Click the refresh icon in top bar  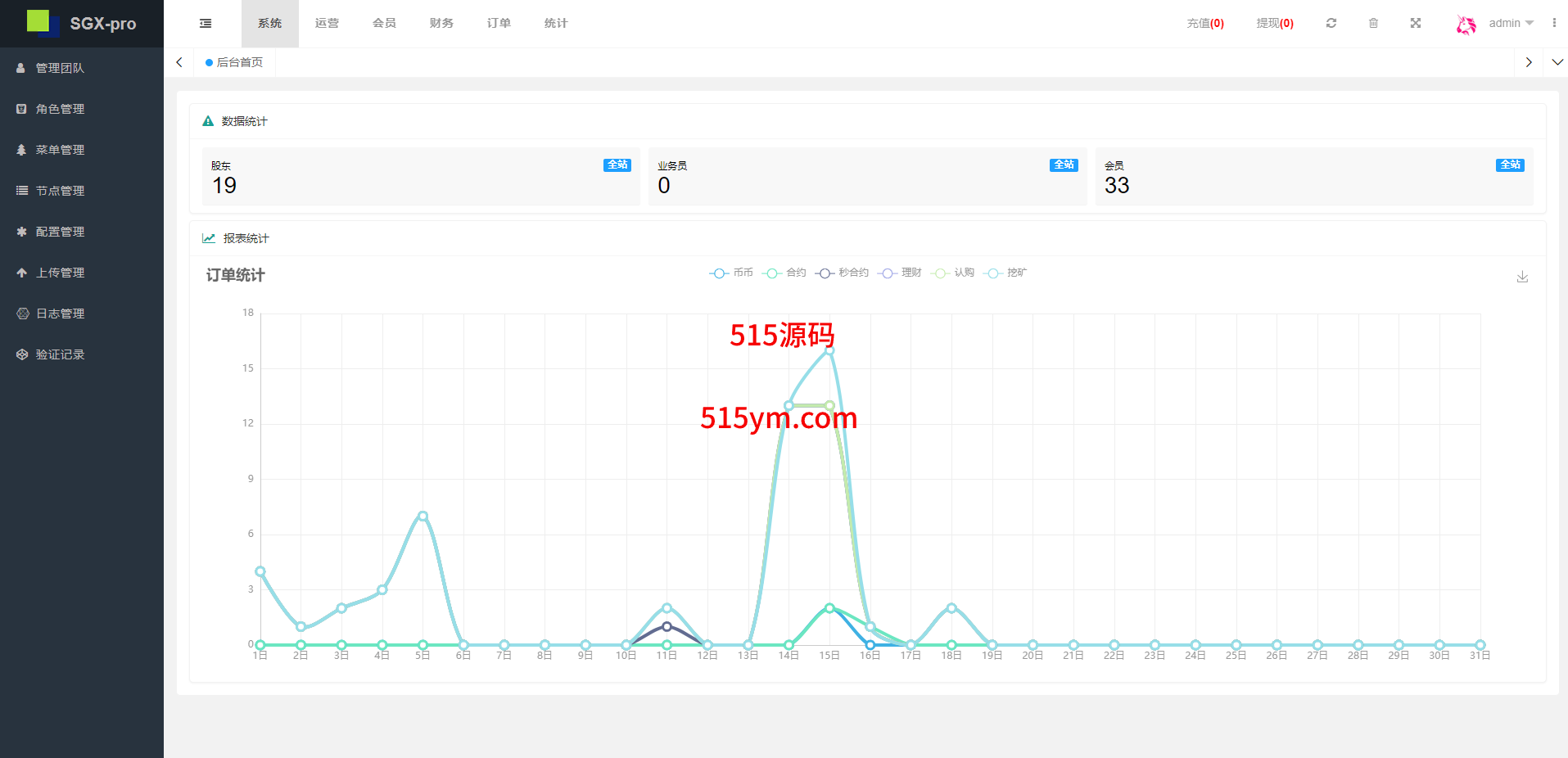click(x=1331, y=24)
